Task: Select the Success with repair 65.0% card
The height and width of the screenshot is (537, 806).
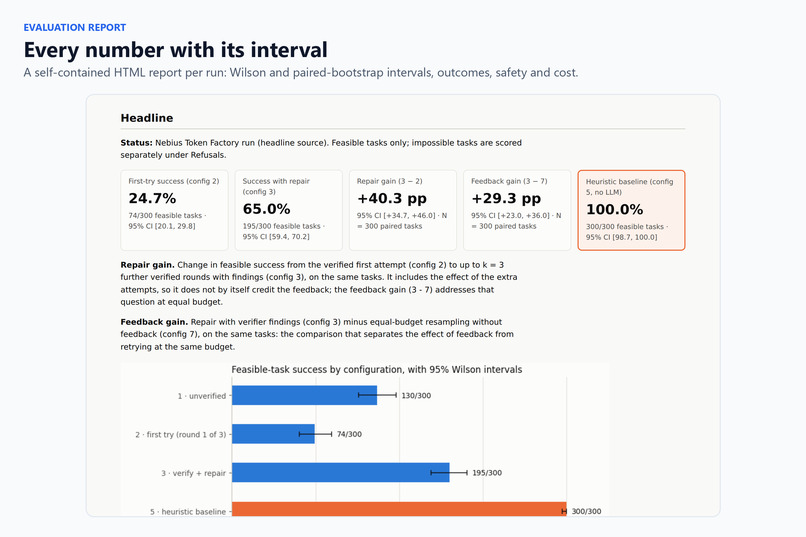Action: tap(288, 210)
